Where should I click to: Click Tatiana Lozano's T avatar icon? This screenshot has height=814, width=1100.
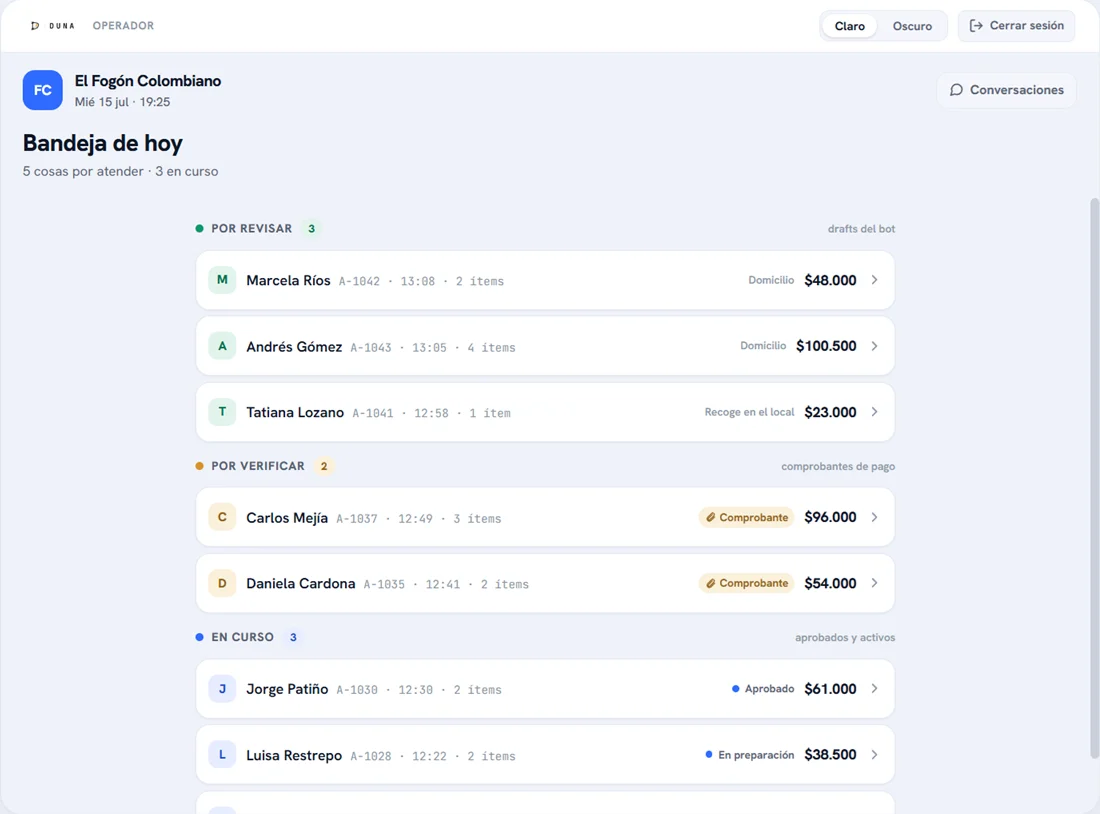click(222, 412)
